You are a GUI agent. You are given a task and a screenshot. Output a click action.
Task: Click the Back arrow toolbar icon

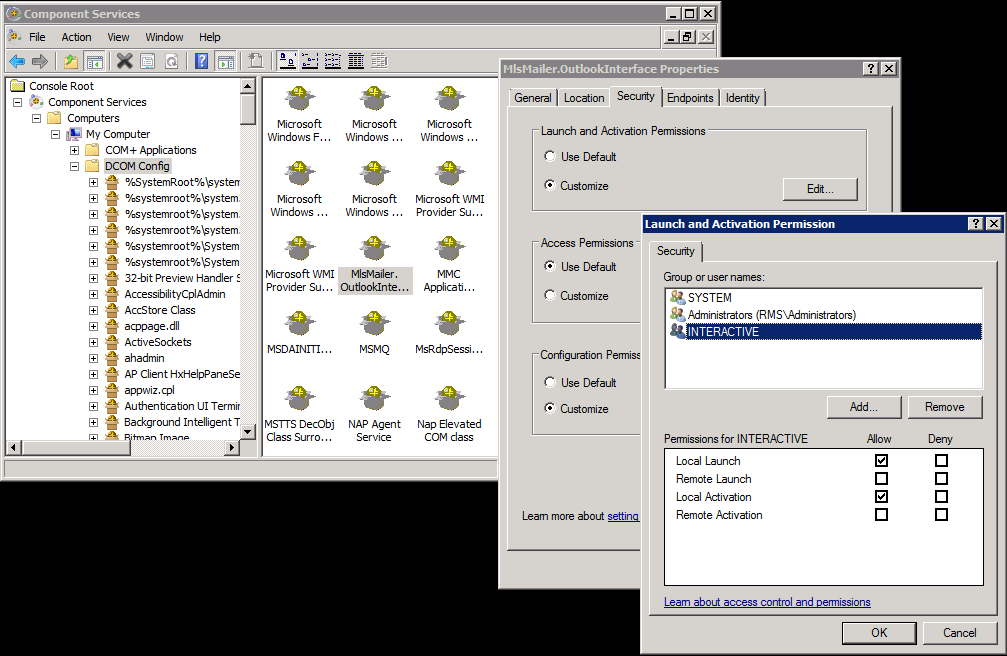tap(17, 61)
